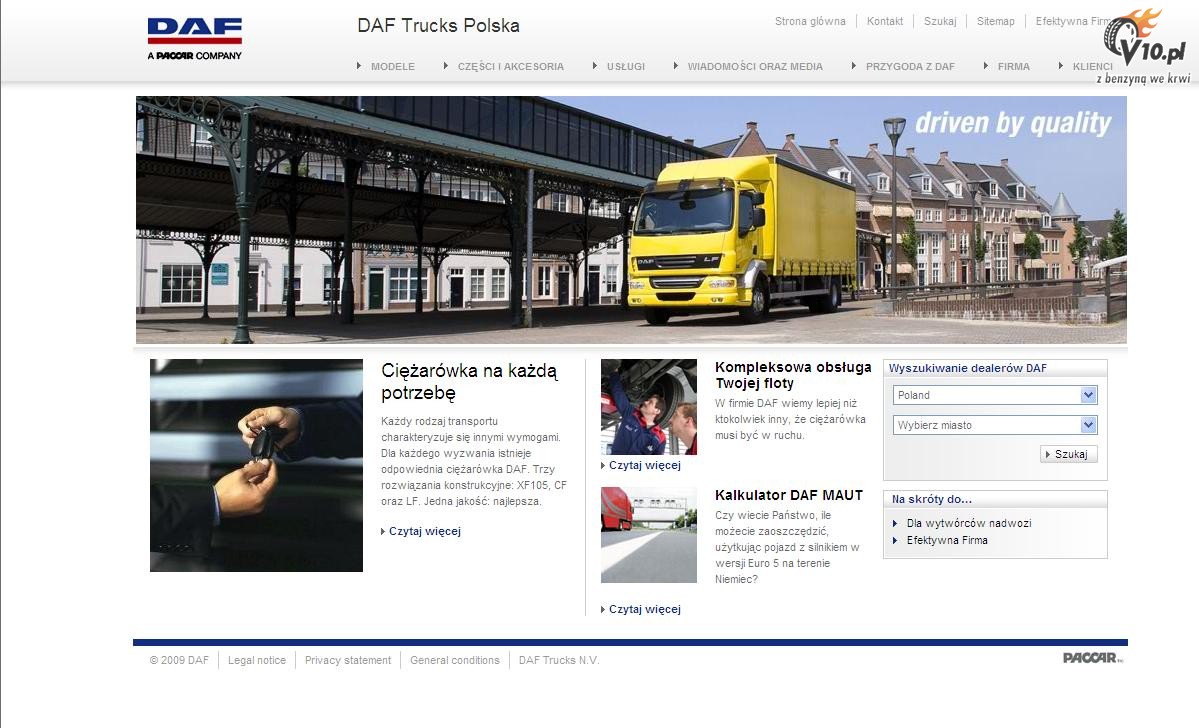Open the MODELE navigation menu

tap(392, 67)
